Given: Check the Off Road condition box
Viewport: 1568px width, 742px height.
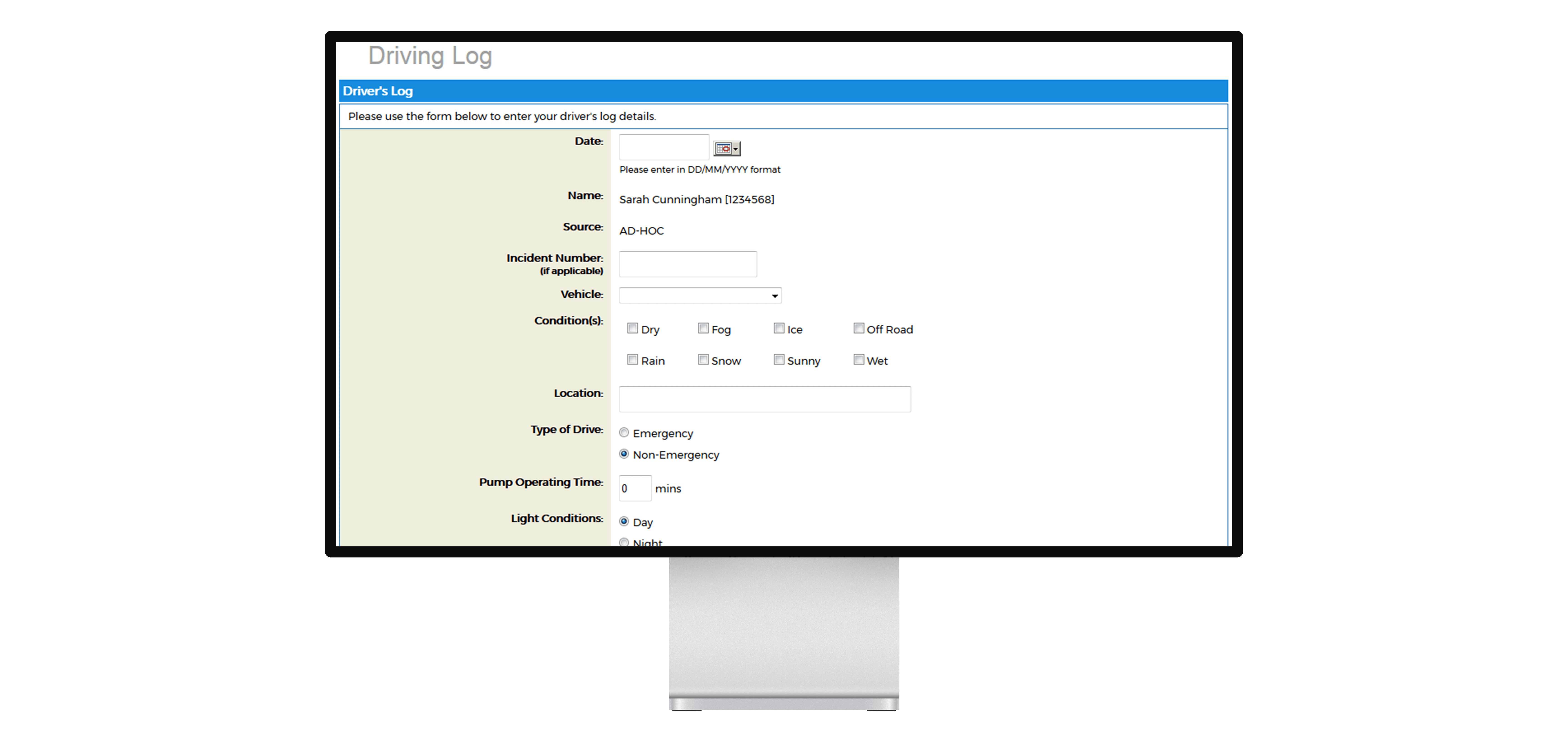Looking at the screenshot, I should click(858, 328).
